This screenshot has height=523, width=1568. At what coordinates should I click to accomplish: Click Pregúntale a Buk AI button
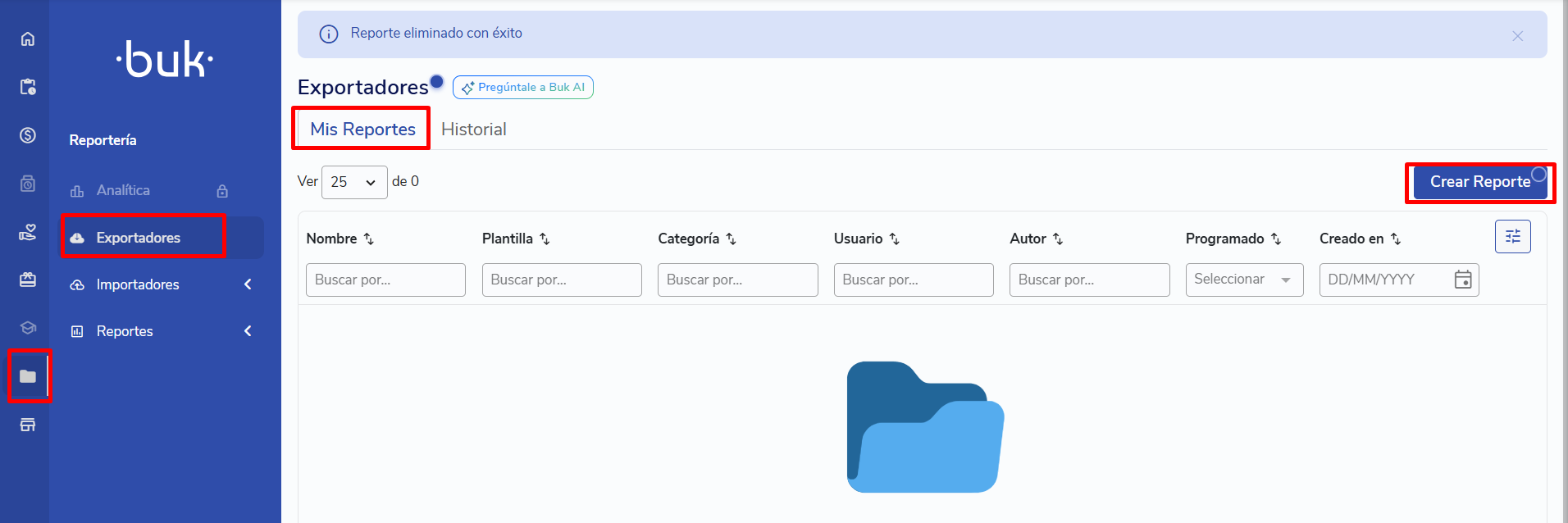coord(522,88)
